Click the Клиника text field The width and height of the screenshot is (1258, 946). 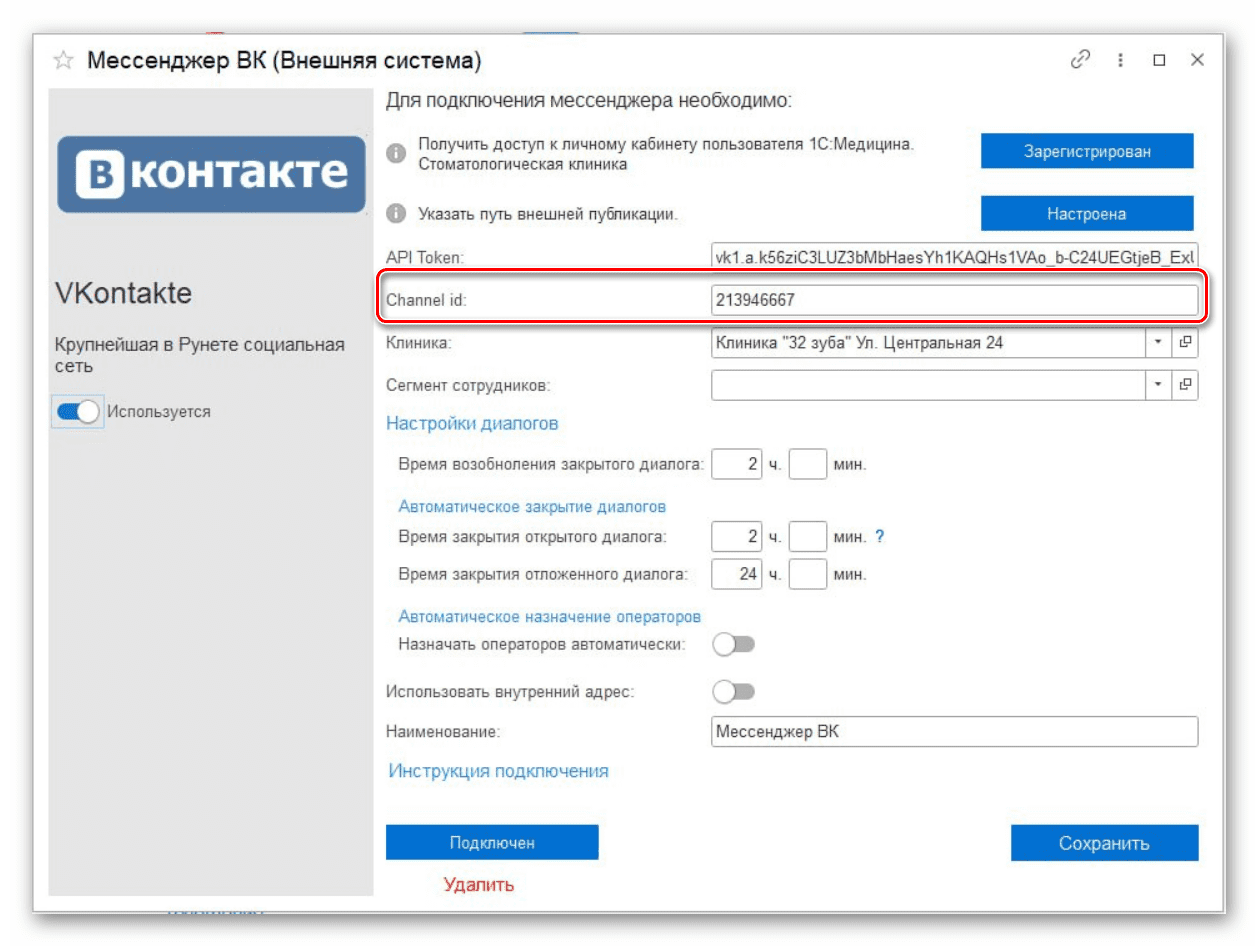pyautogui.click(x=928, y=342)
